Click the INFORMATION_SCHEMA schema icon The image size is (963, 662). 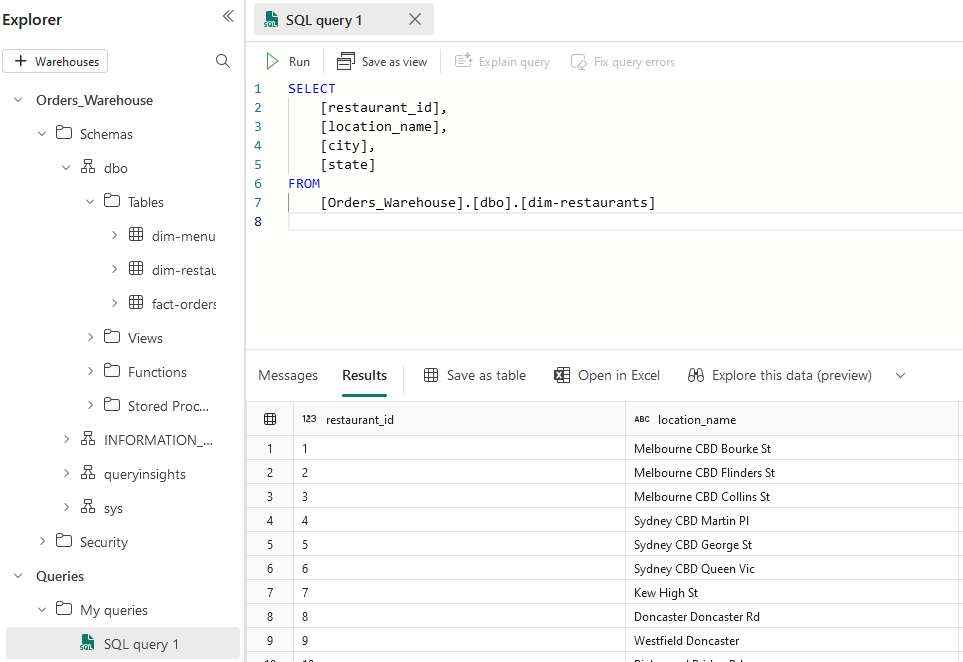pos(88,439)
